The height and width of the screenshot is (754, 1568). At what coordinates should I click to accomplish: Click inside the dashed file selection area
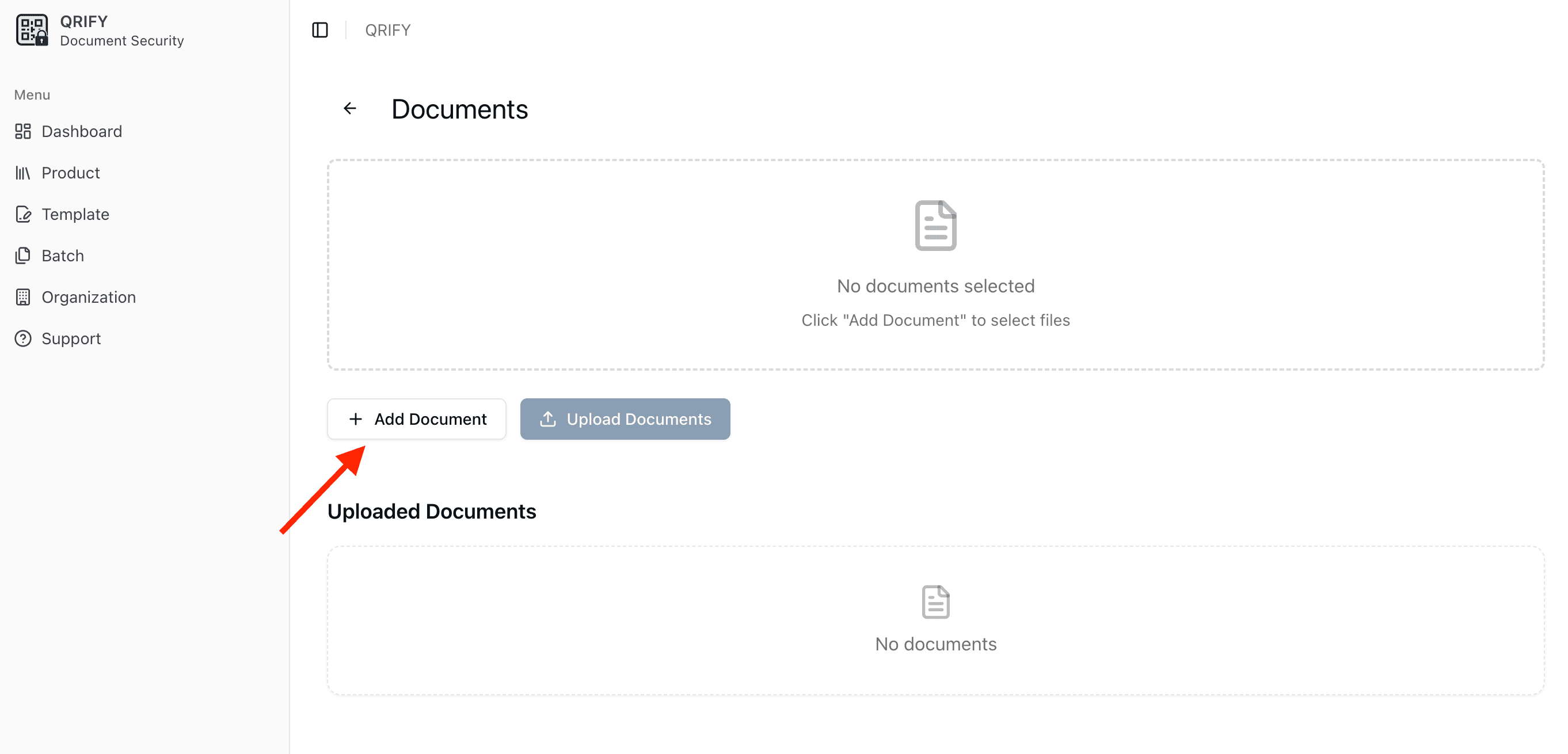pos(935,265)
